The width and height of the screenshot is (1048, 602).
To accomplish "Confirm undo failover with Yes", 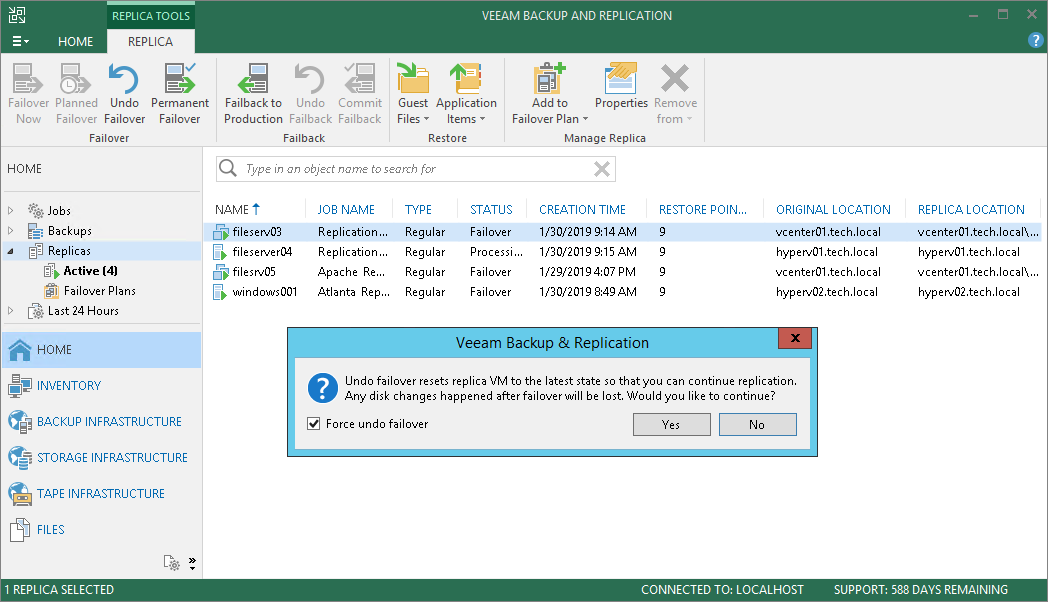I will coord(671,424).
